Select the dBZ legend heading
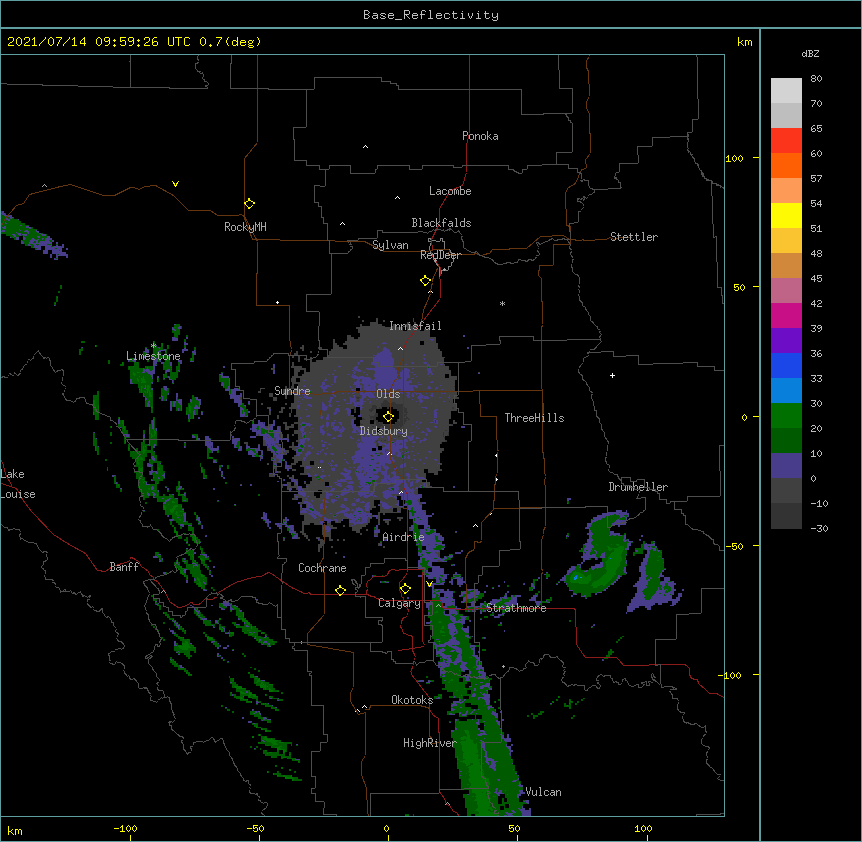 coord(810,53)
